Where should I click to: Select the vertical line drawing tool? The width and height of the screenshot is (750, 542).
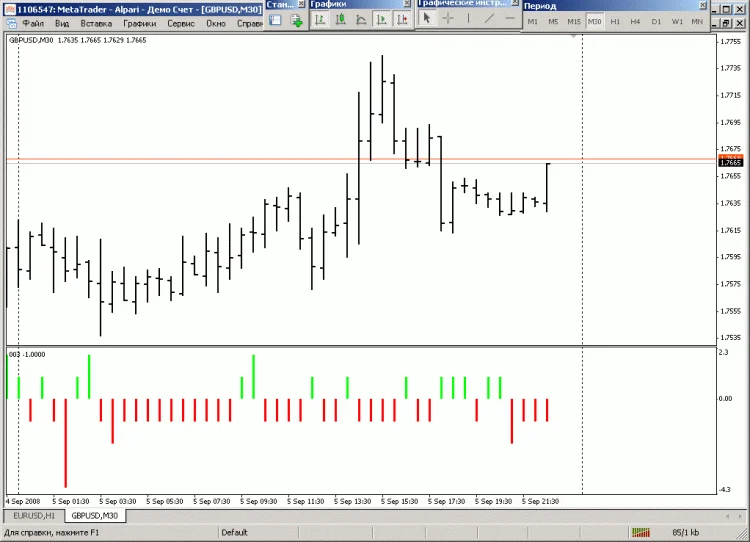pyautogui.click(x=468, y=19)
